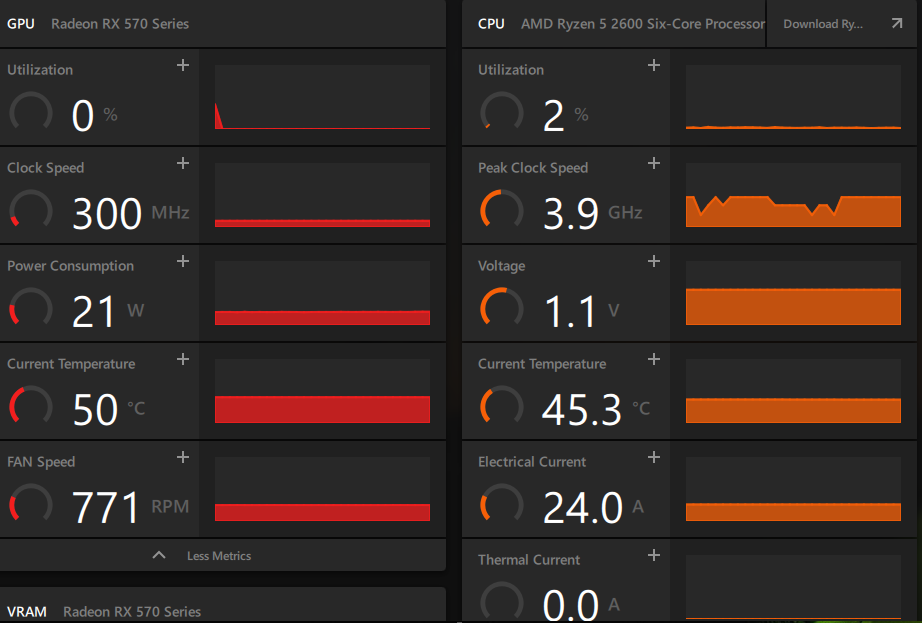Click the 'FAN Speed' label

(x=41, y=462)
